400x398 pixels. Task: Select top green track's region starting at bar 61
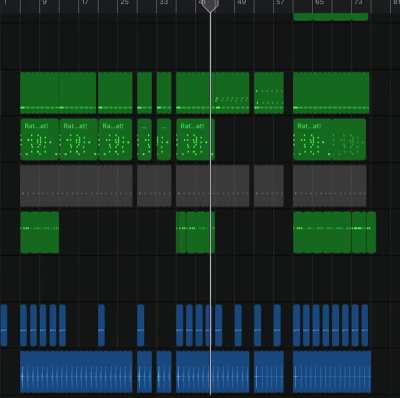tap(331, 92)
